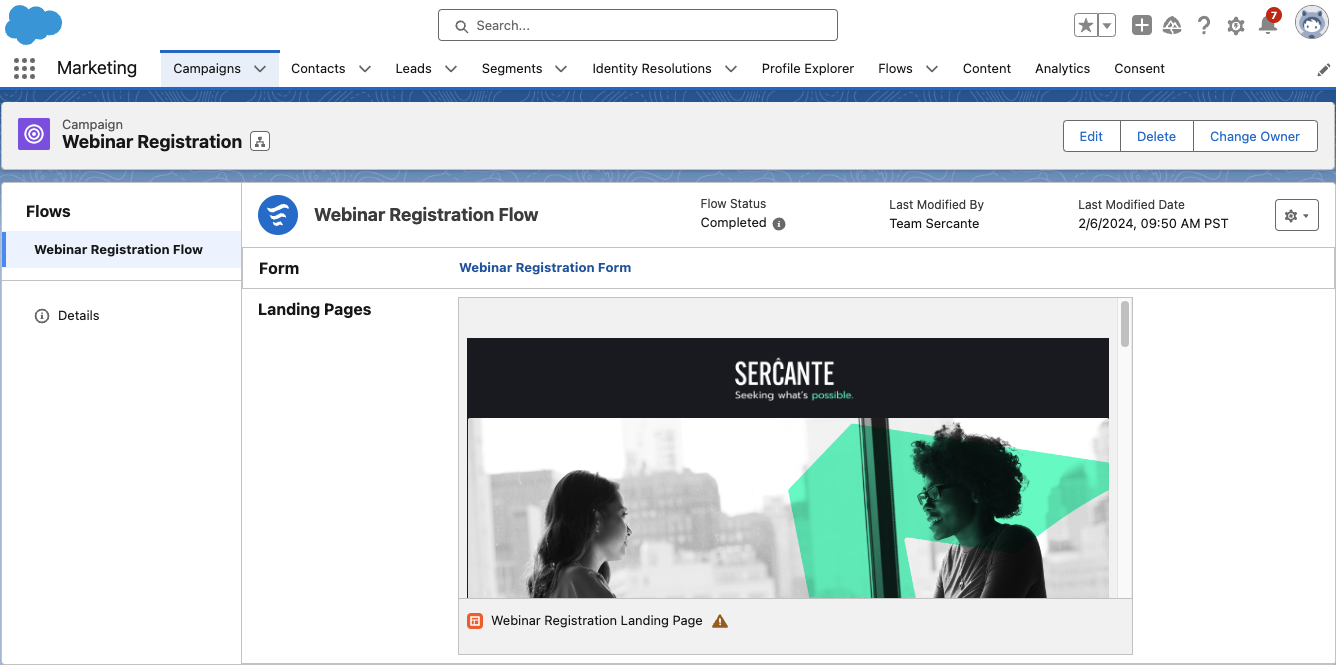Go to the Segments tab

click(x=512, y=69)
